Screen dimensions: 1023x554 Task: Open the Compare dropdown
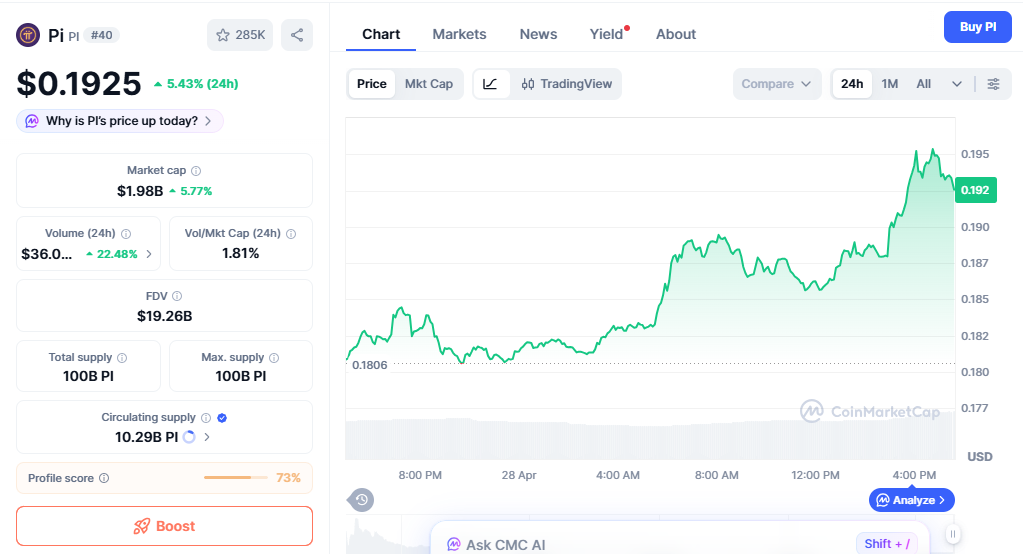[x=776, y=84]
